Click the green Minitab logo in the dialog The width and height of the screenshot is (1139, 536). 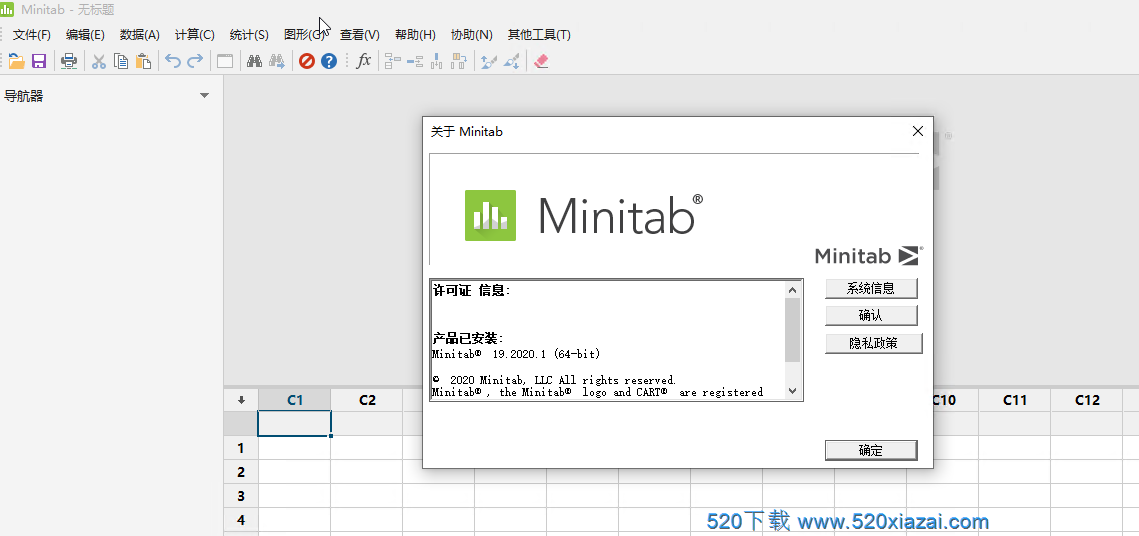(490, 216)
